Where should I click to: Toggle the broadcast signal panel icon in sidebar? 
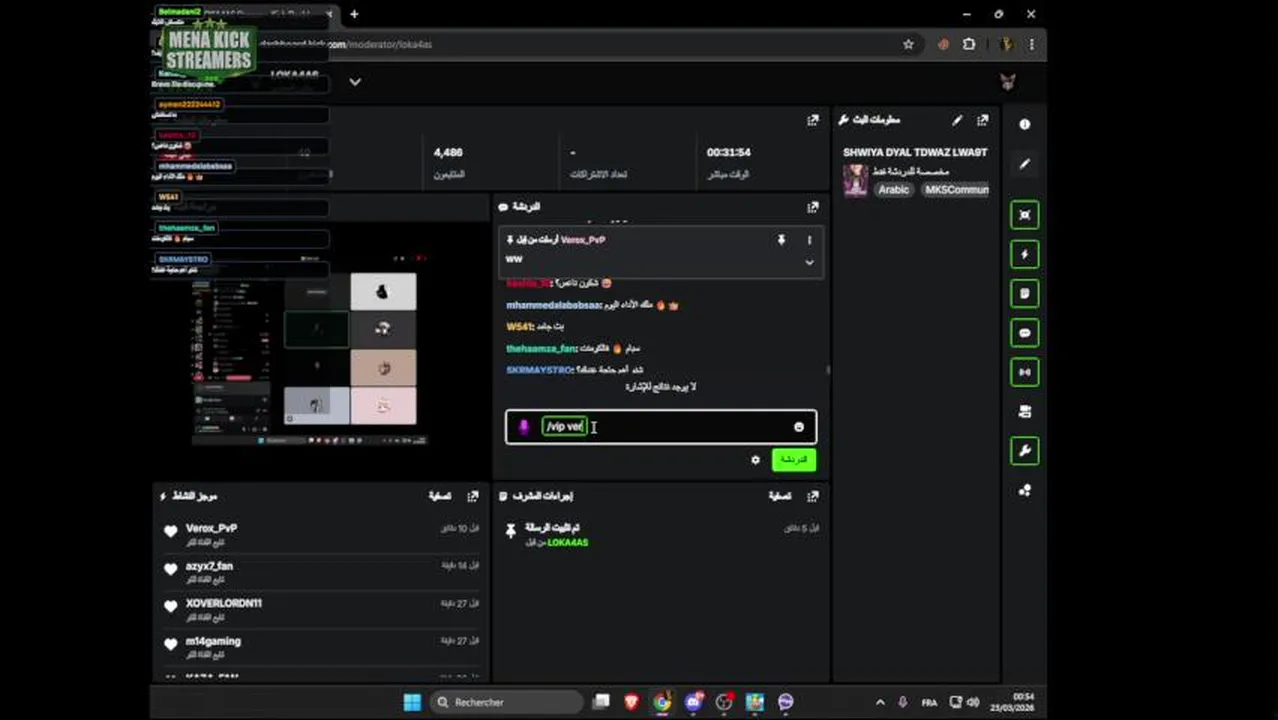pos(1024,372)
